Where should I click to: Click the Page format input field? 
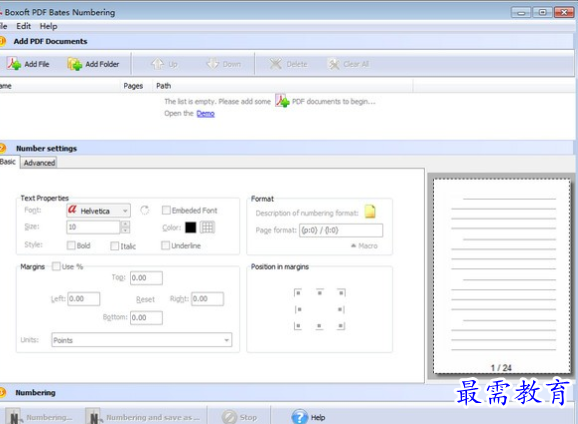[341, 230]
